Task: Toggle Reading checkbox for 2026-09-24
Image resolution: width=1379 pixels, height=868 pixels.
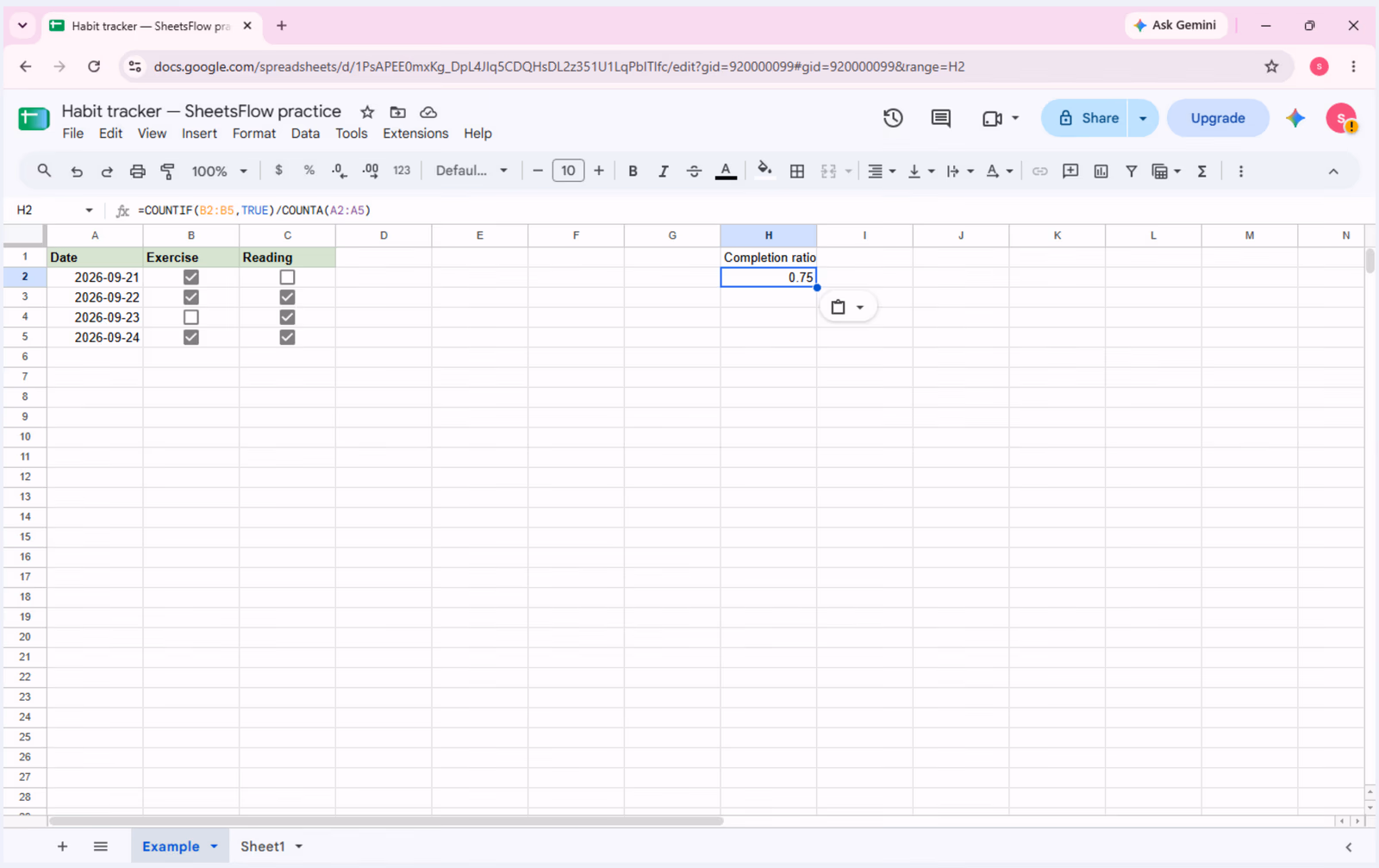Action: tap(287, 337)
